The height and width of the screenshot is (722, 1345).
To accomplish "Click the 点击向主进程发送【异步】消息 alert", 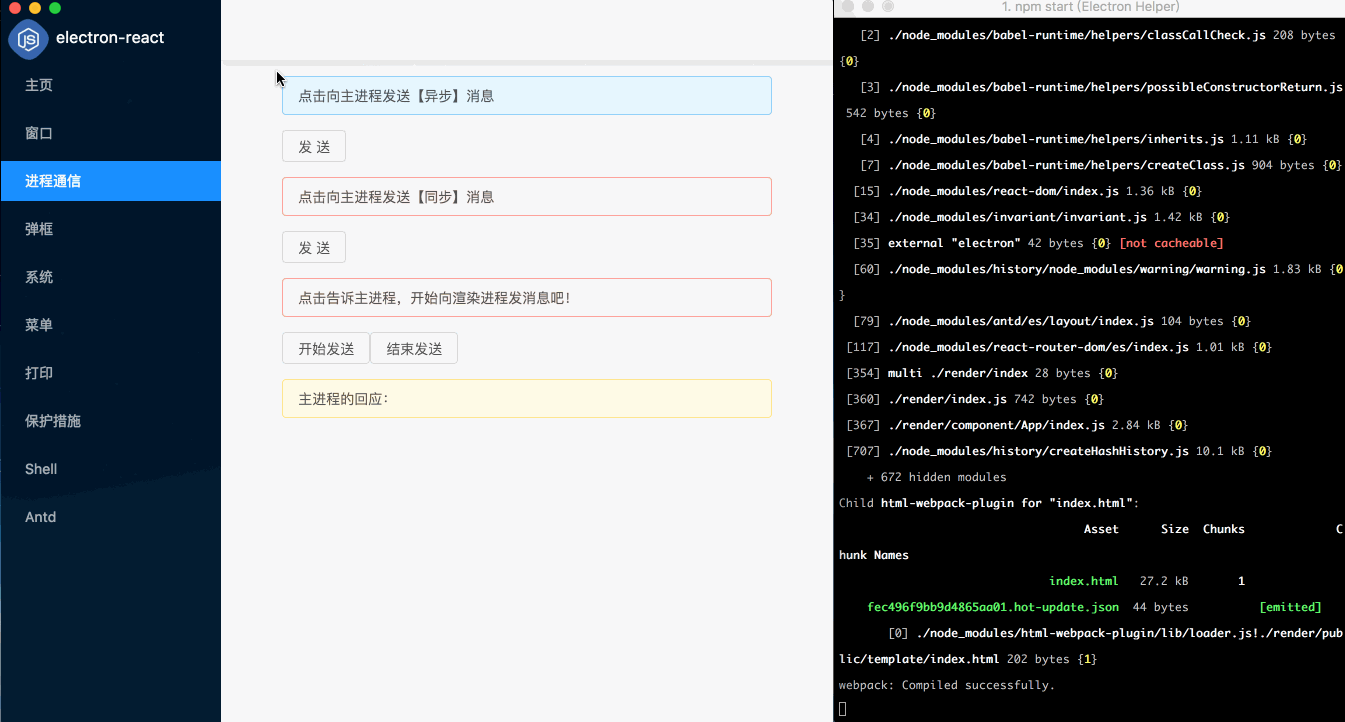I will 527,96.
